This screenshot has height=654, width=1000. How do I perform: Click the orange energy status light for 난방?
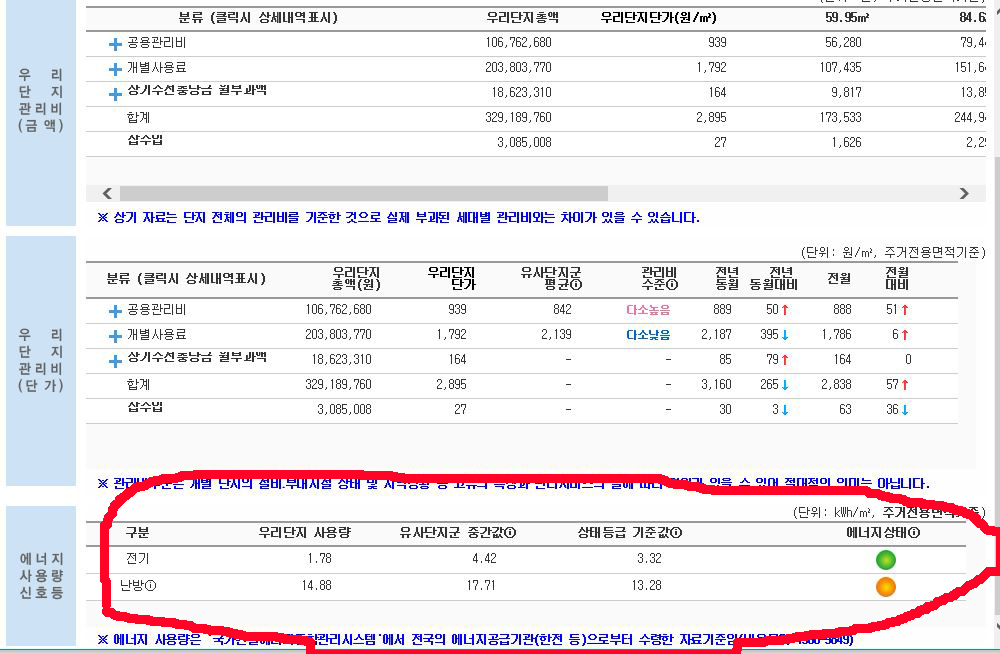pos(885,587)
